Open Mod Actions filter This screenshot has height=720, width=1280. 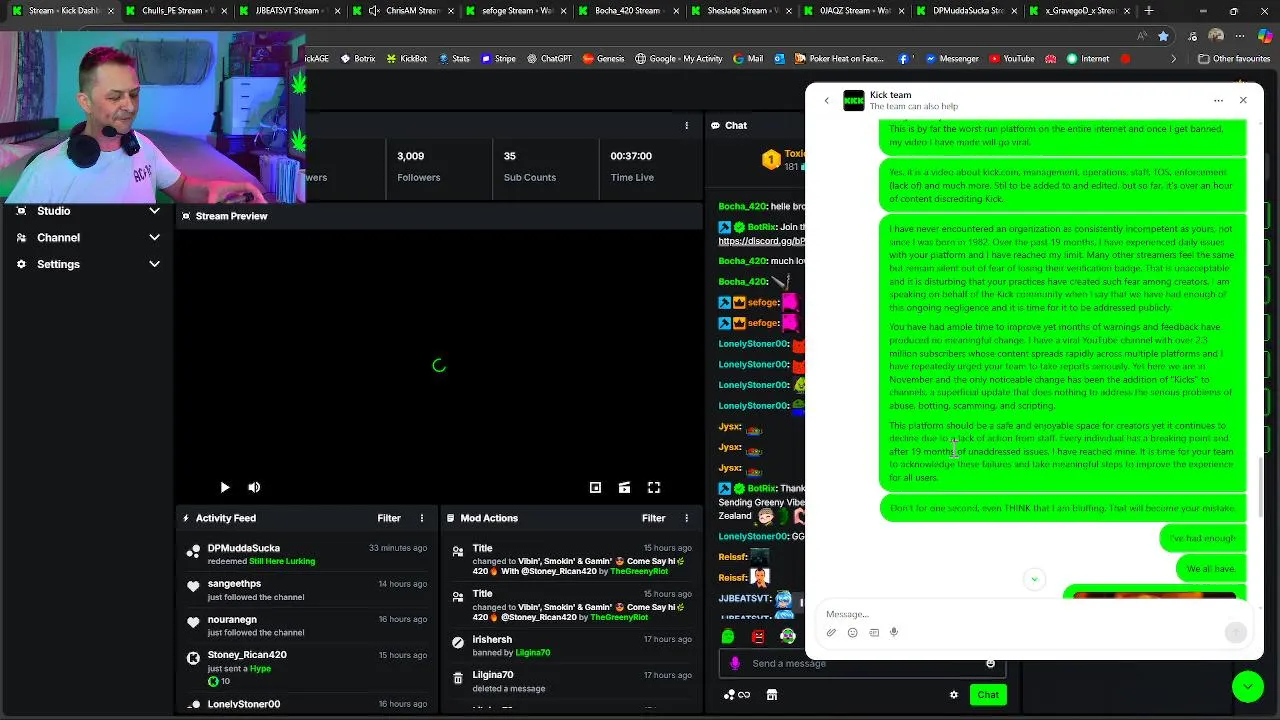pos(653,518)
